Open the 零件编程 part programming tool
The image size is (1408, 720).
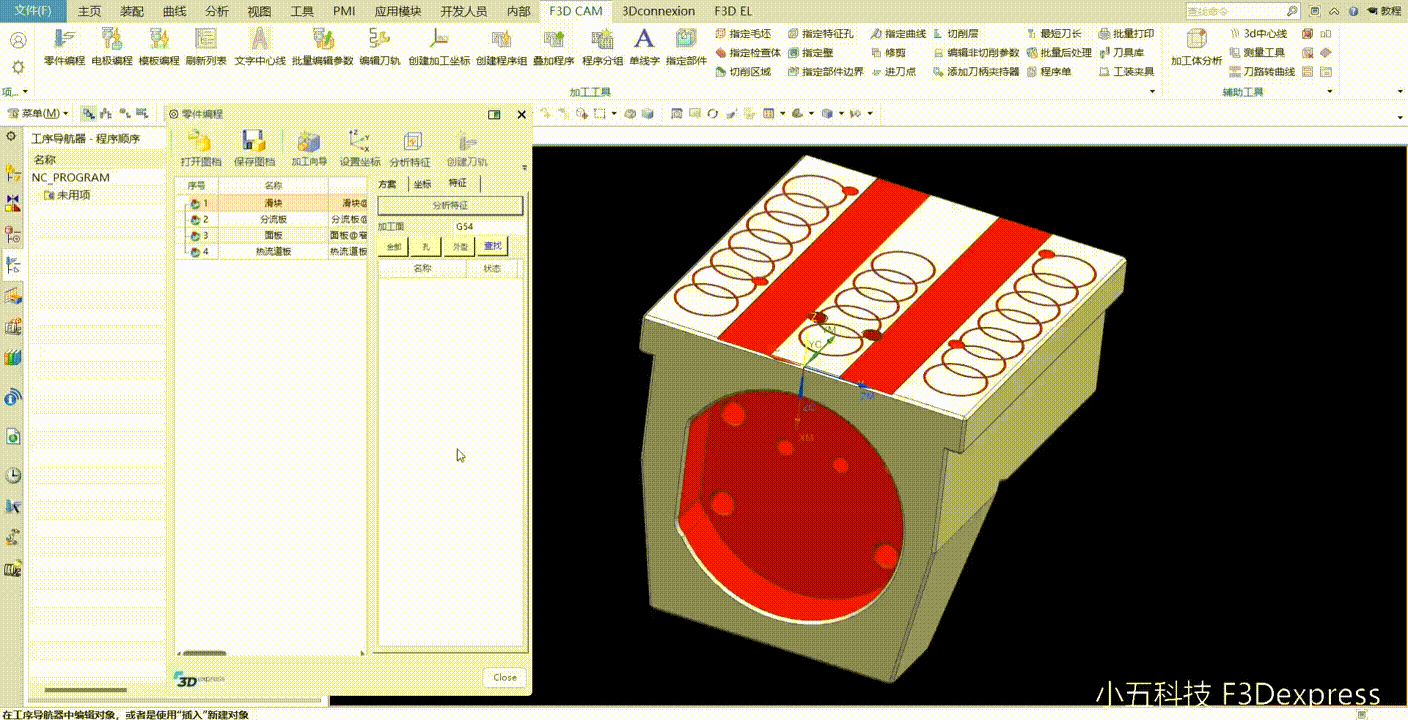[64, 46]
